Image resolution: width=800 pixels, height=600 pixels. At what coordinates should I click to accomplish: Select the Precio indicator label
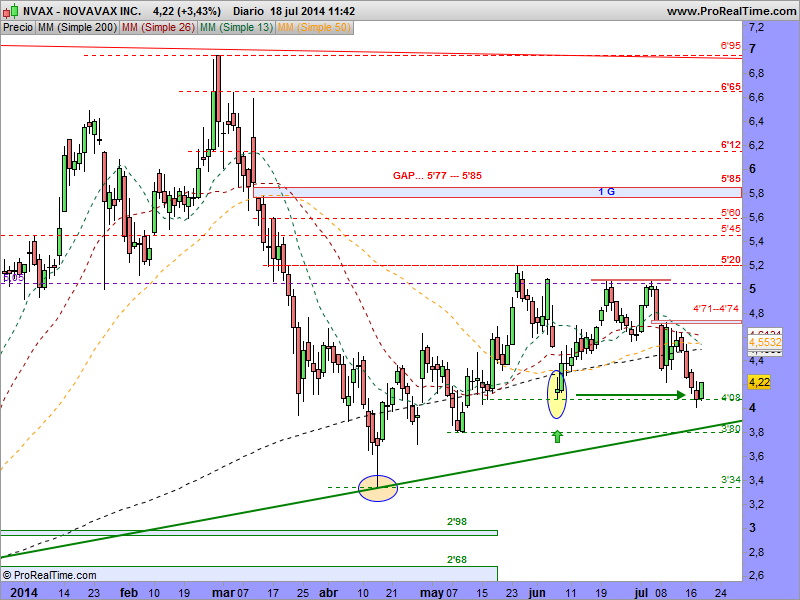pyautogui.click(x=18, y=28)
